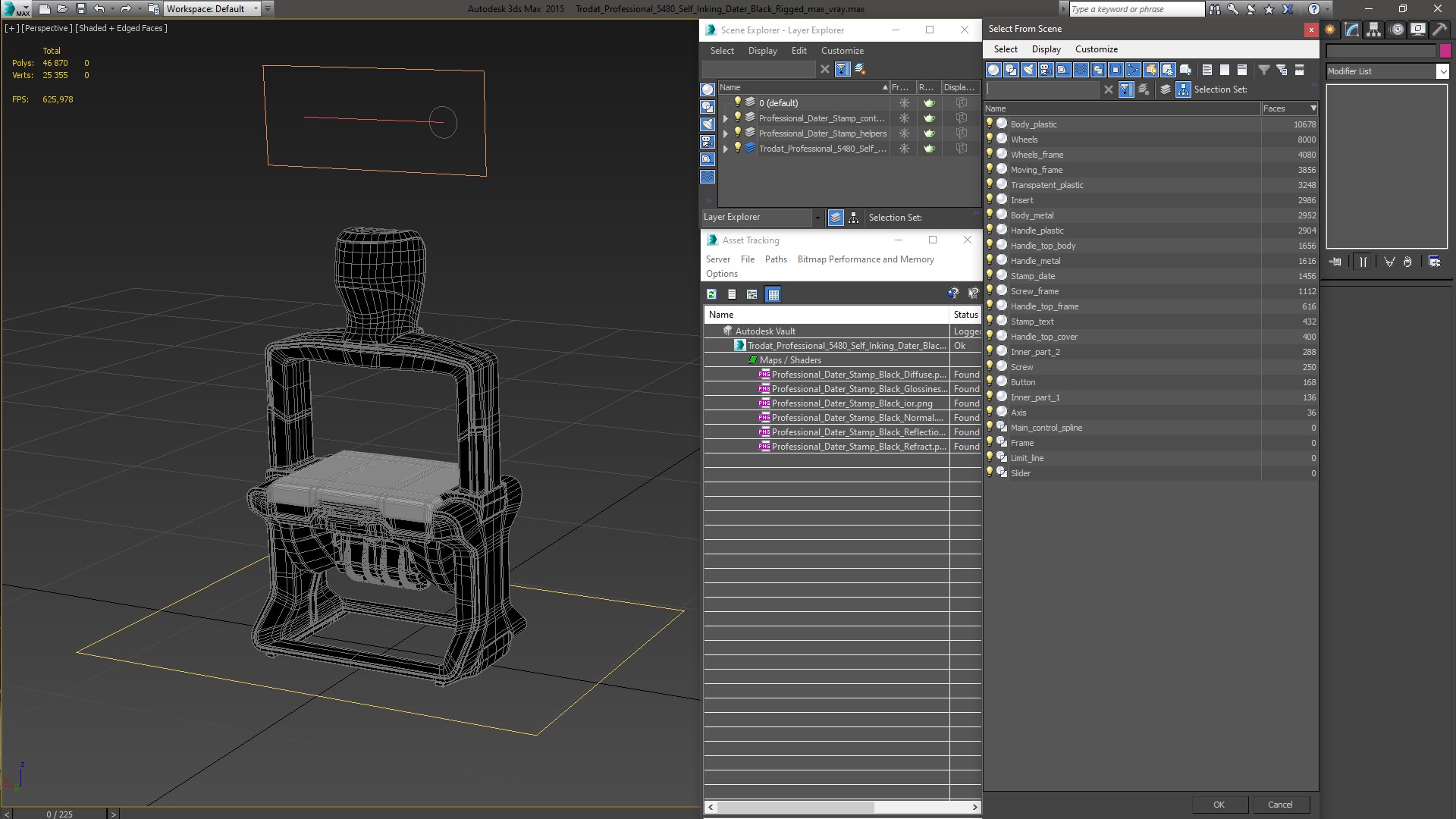Click the Cancel button
Screen dimensions: 1456x819
(1280, 805)
